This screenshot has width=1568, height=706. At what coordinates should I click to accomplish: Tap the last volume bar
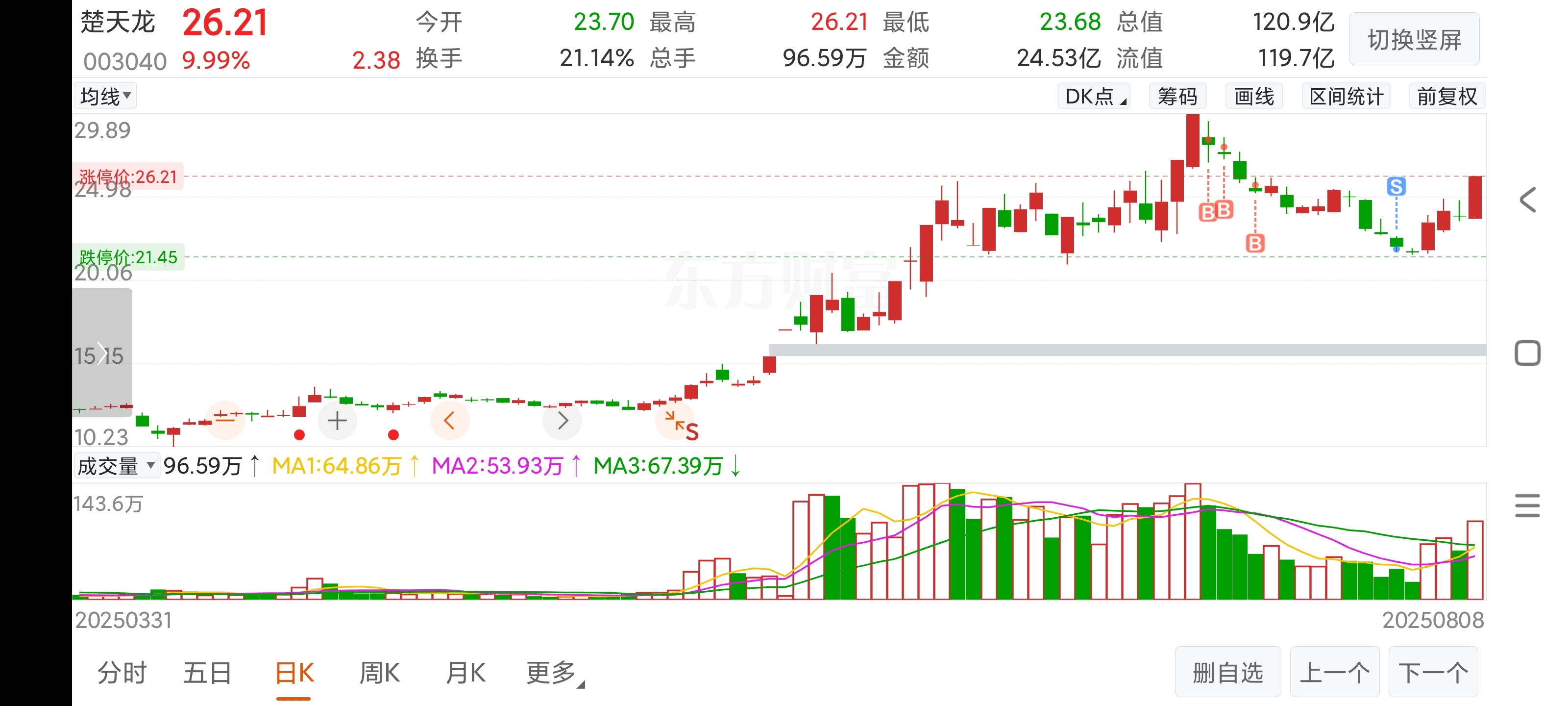pyautogui.click(x=1475, y=560)
